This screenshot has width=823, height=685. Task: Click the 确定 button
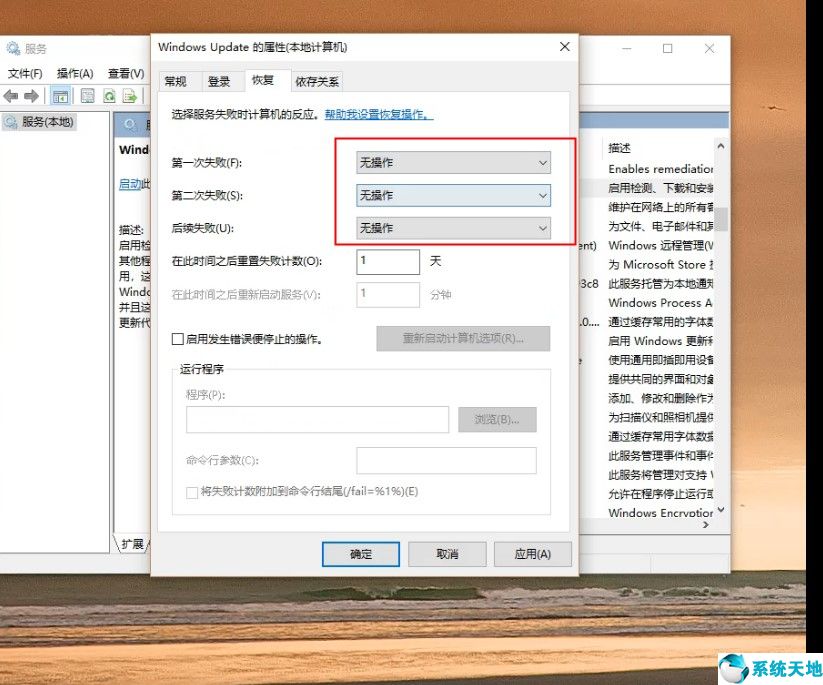tap(361, 554)
